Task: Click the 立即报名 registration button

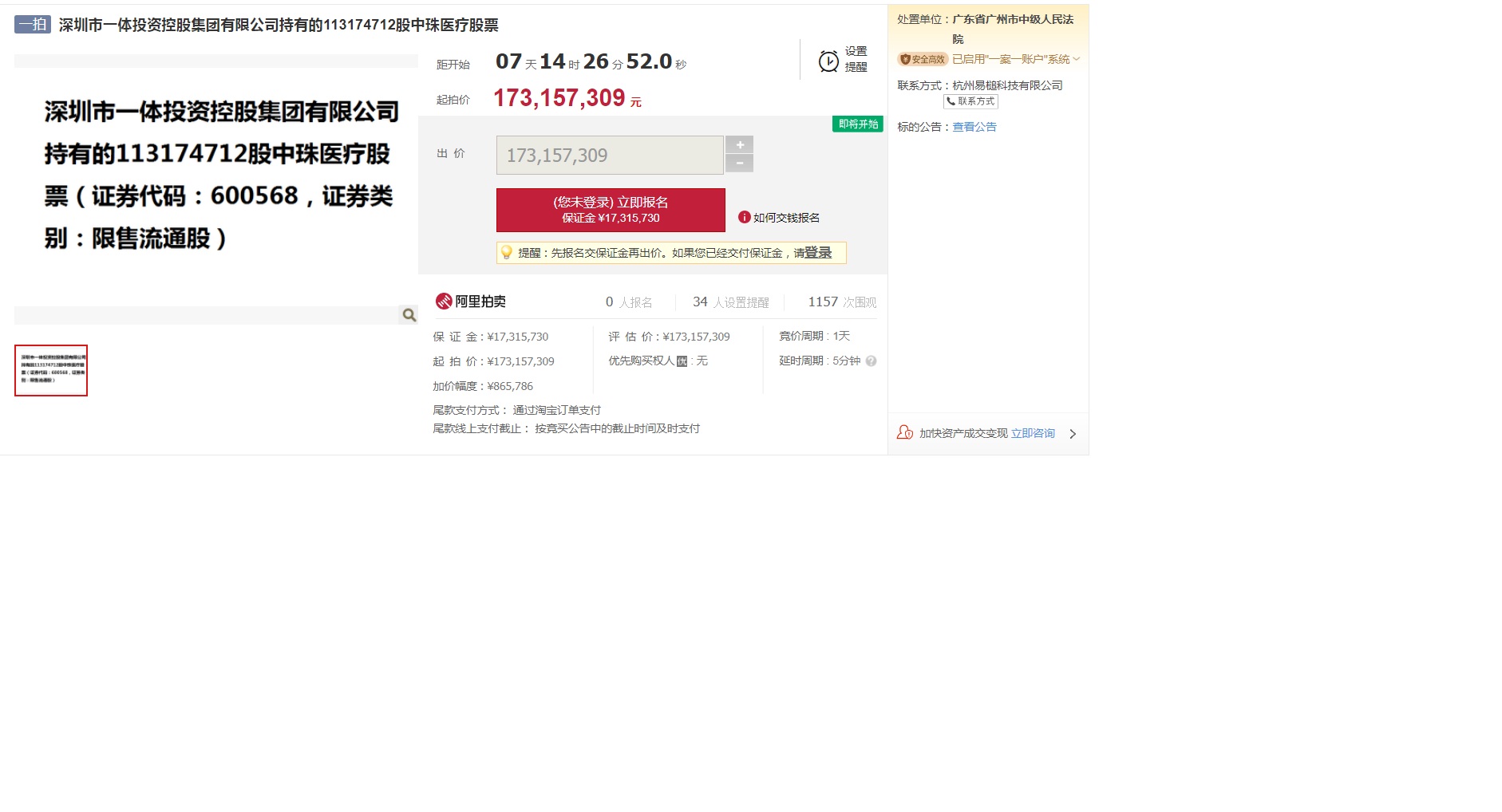Action: coord(611,210)
